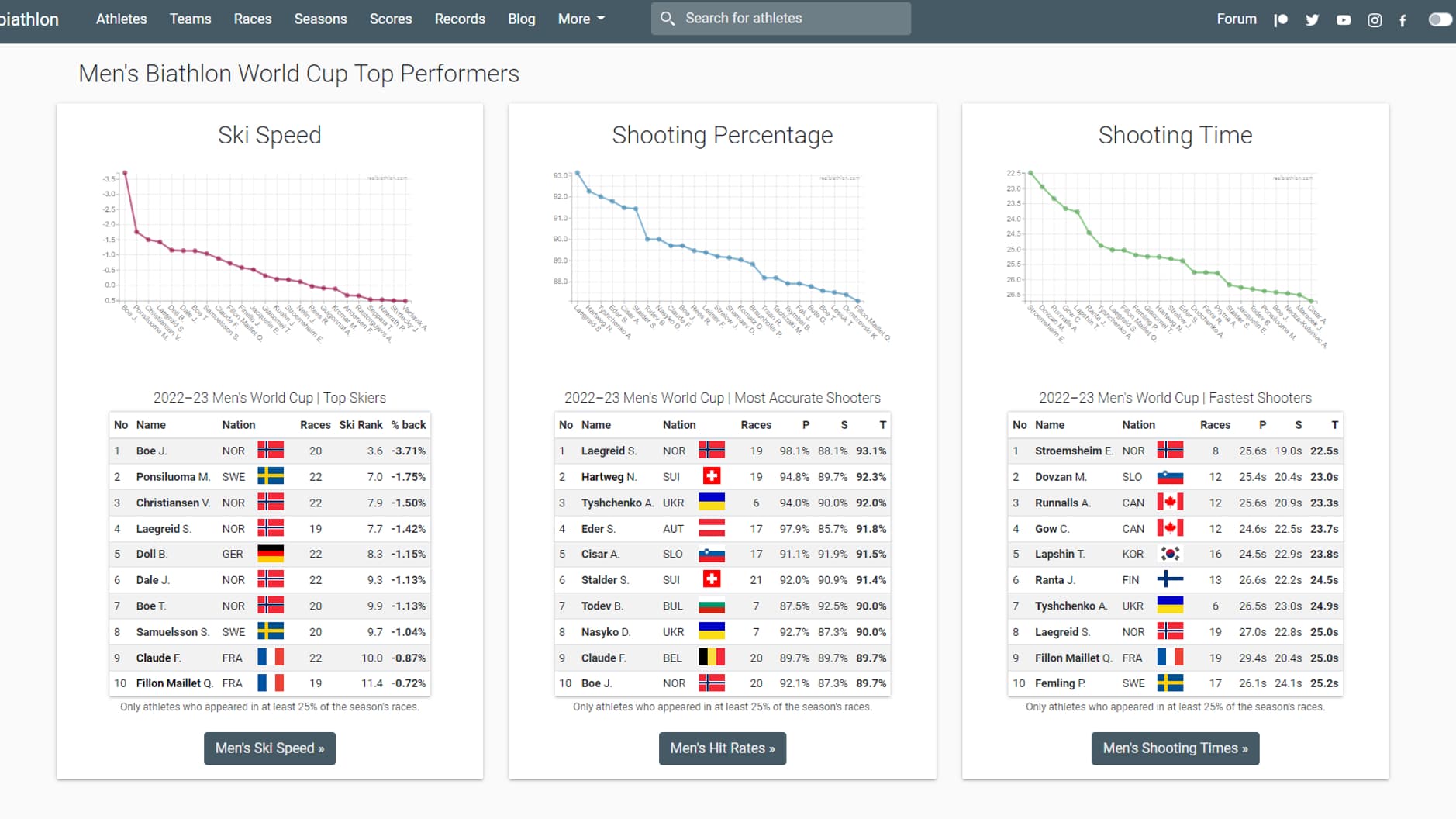
Task: Open the Ski Speed line chart
Action: click(264, 256)
